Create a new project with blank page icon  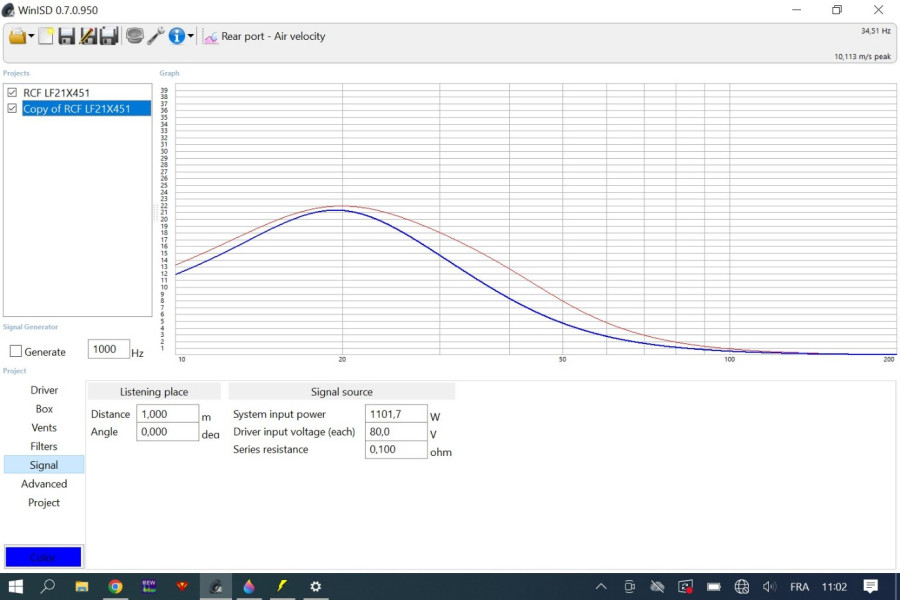click(x=46, y=36)
